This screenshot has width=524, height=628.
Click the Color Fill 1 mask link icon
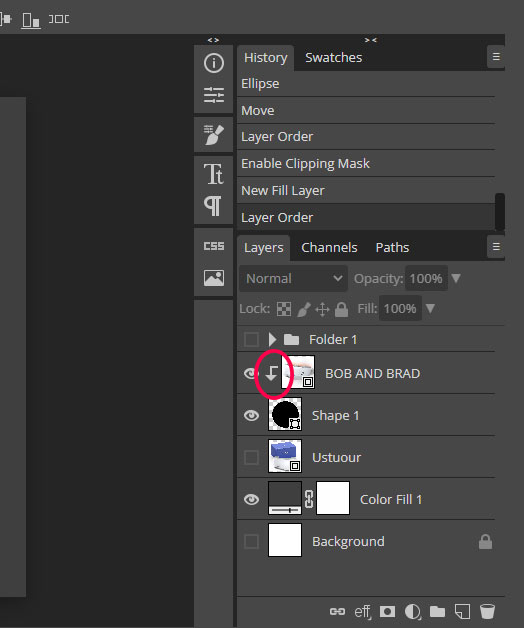[x=309, y=499]
